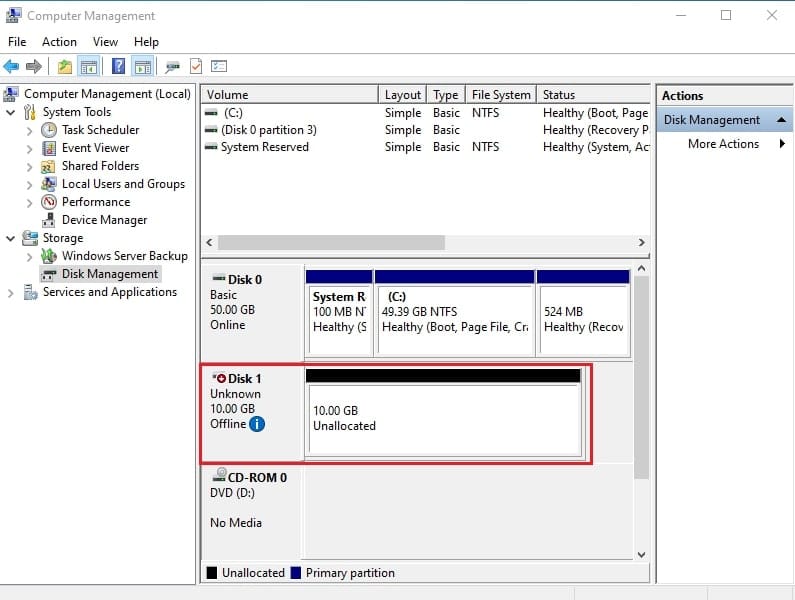The height and width of the screenshot is (600, 795).
Task: Expand the Performance node
Action: (29, 203)
